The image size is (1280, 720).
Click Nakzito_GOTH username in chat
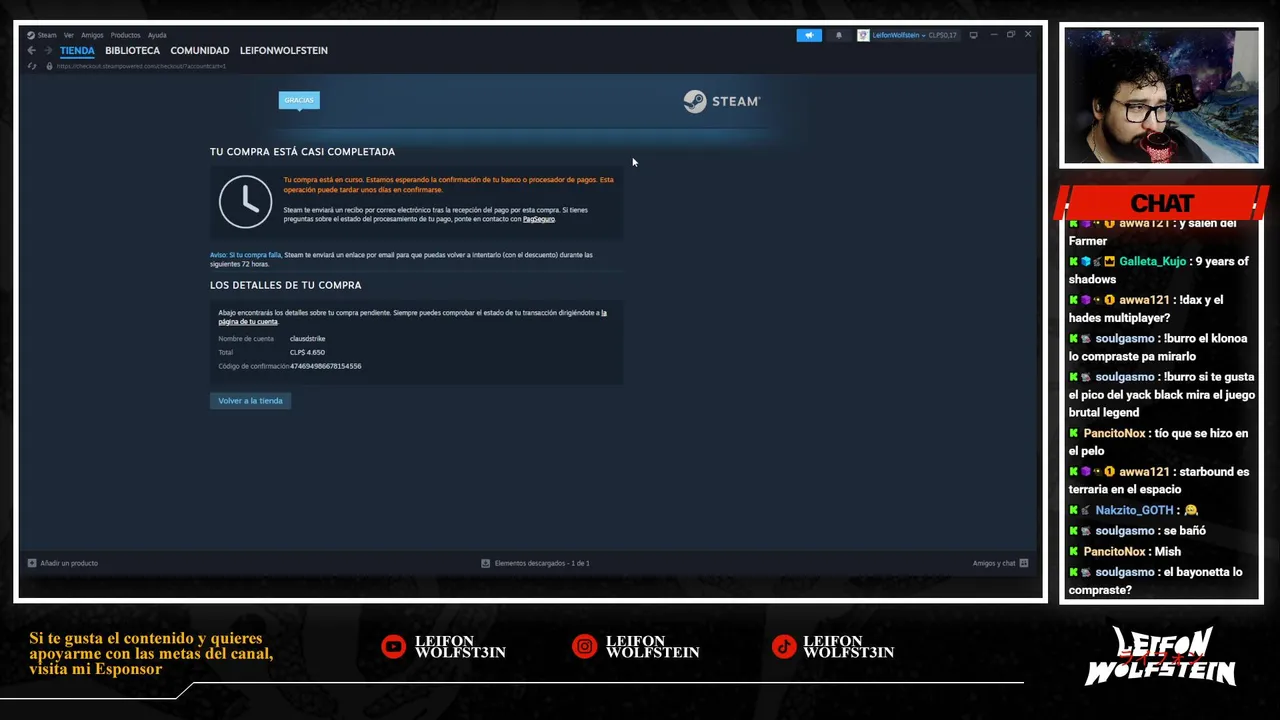[x=1134, y=510]
